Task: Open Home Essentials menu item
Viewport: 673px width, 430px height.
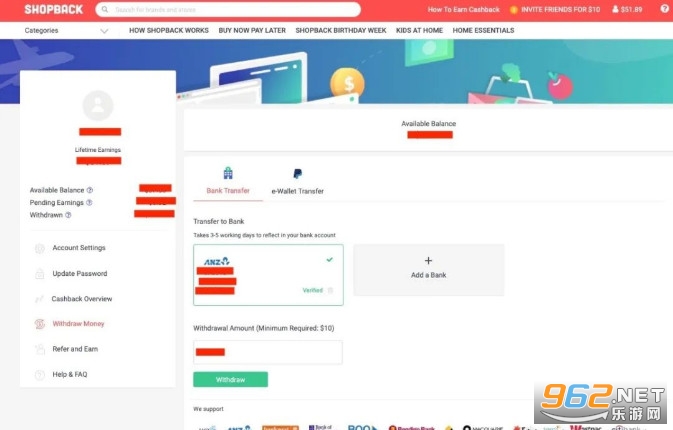Action: point(483,30)
